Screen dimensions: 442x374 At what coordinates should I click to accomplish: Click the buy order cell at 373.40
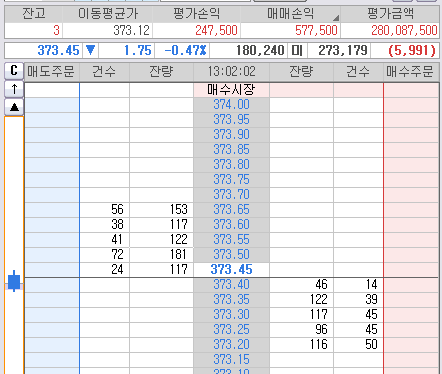pos(411,285)
